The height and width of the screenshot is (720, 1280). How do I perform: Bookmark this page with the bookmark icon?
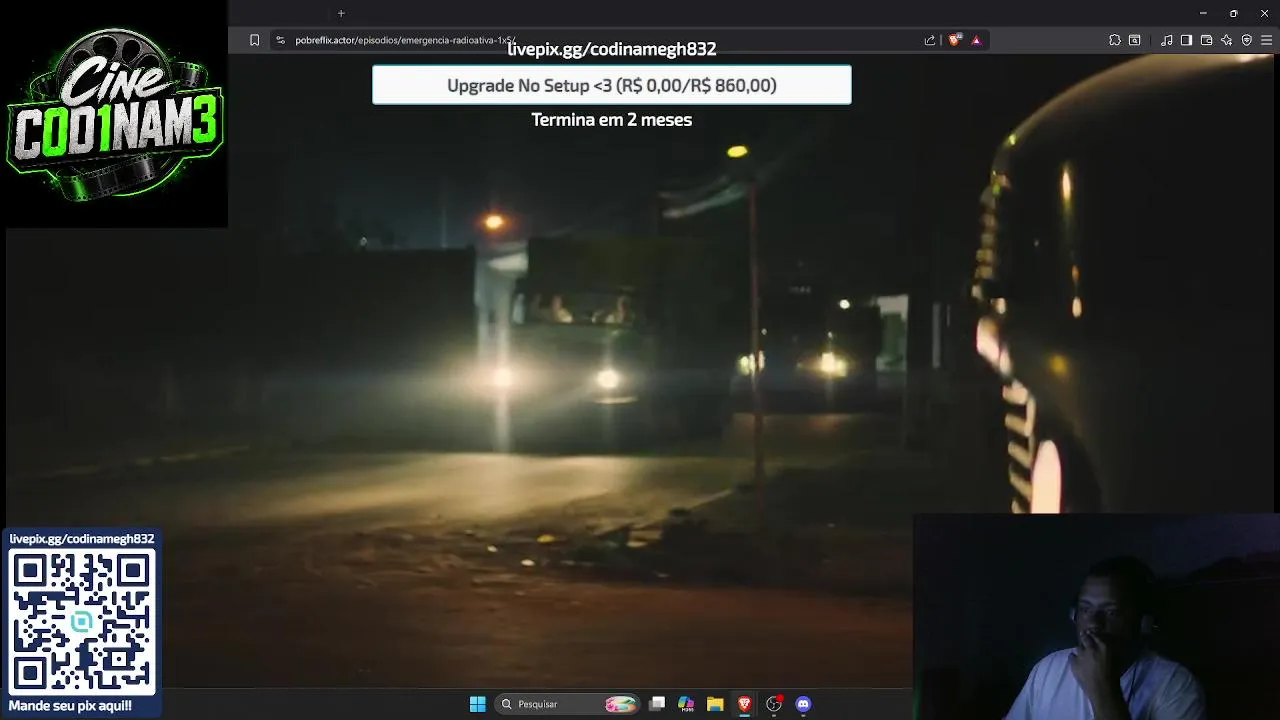[254, 40]
